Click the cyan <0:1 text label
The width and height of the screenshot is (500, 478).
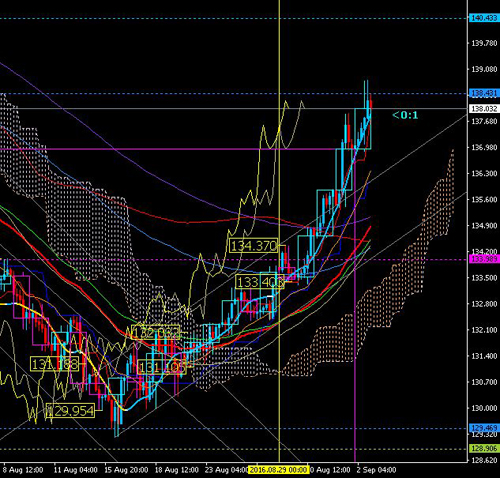tap(405, 115)
